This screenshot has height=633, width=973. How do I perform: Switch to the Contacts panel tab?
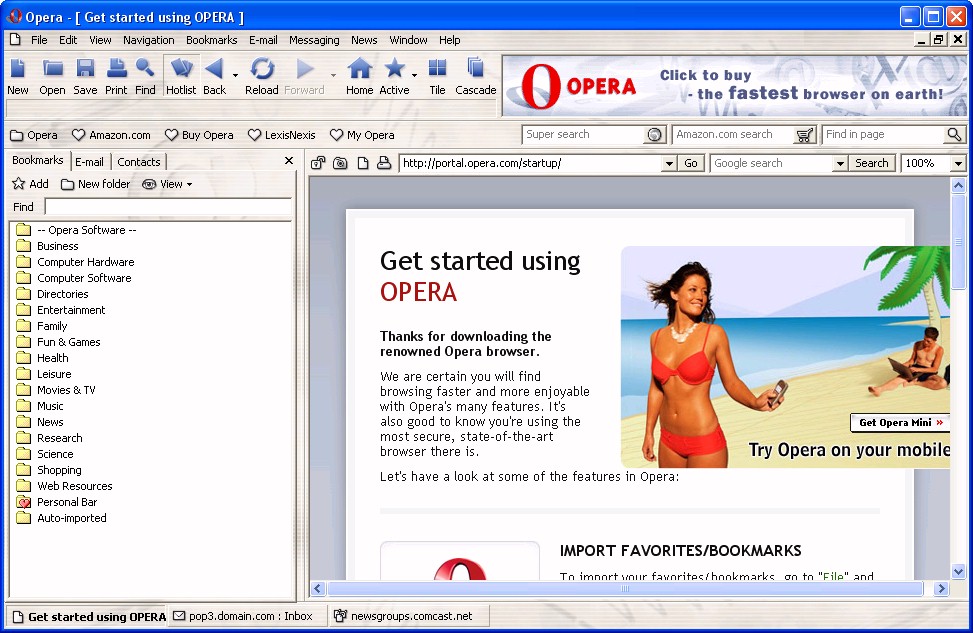pyautogui.click(x=139, y=162)
